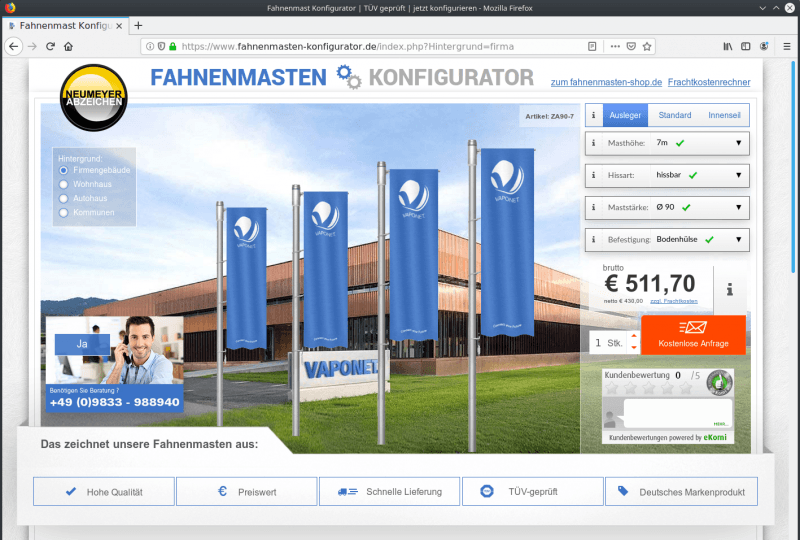Image resolution: width=800 pixels, height=540 pixels.
Task: Open price info icon next to € 511,70
Action: tap(730, 289)
